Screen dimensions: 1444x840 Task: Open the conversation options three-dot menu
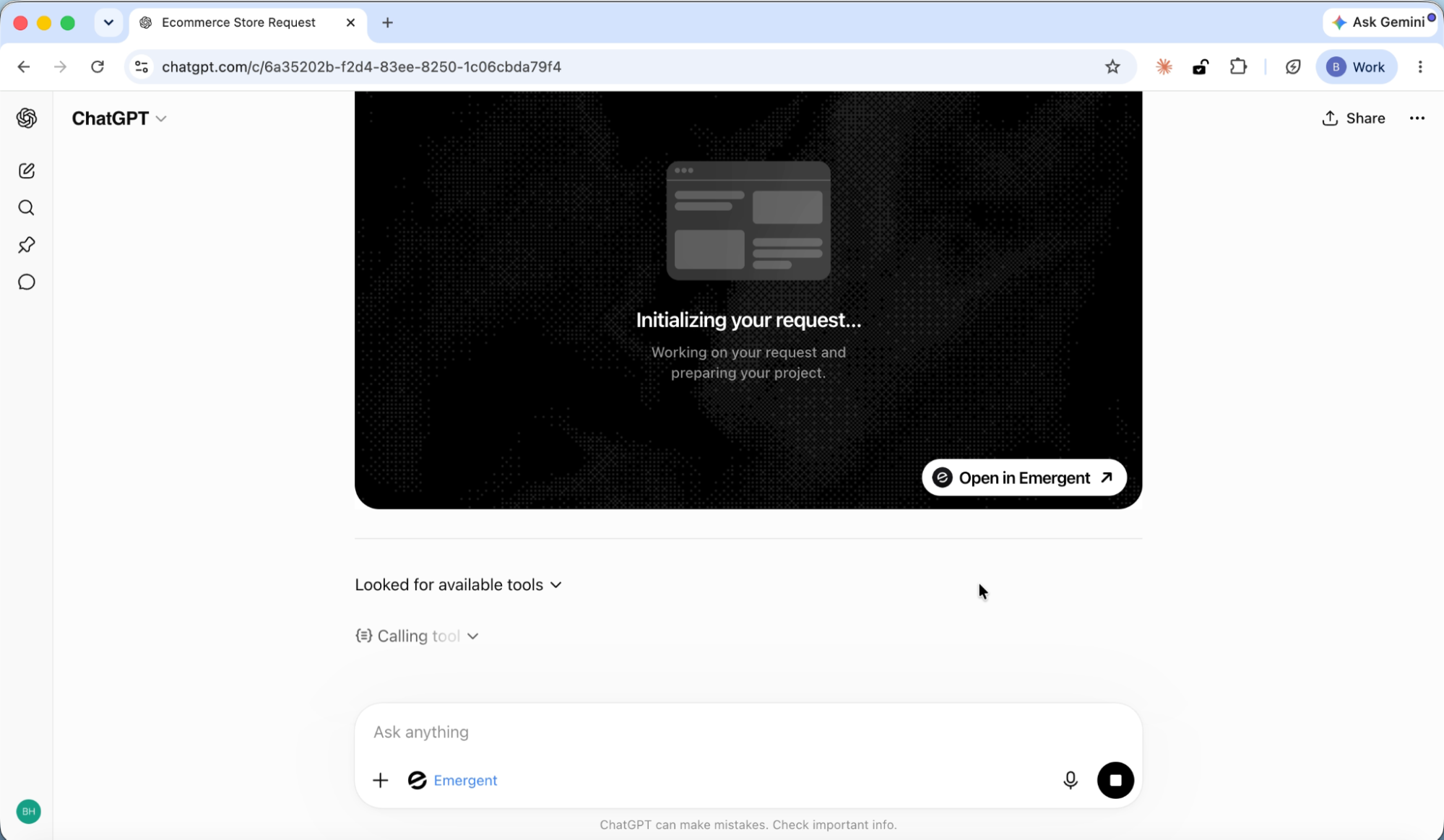coord(1417,118)
